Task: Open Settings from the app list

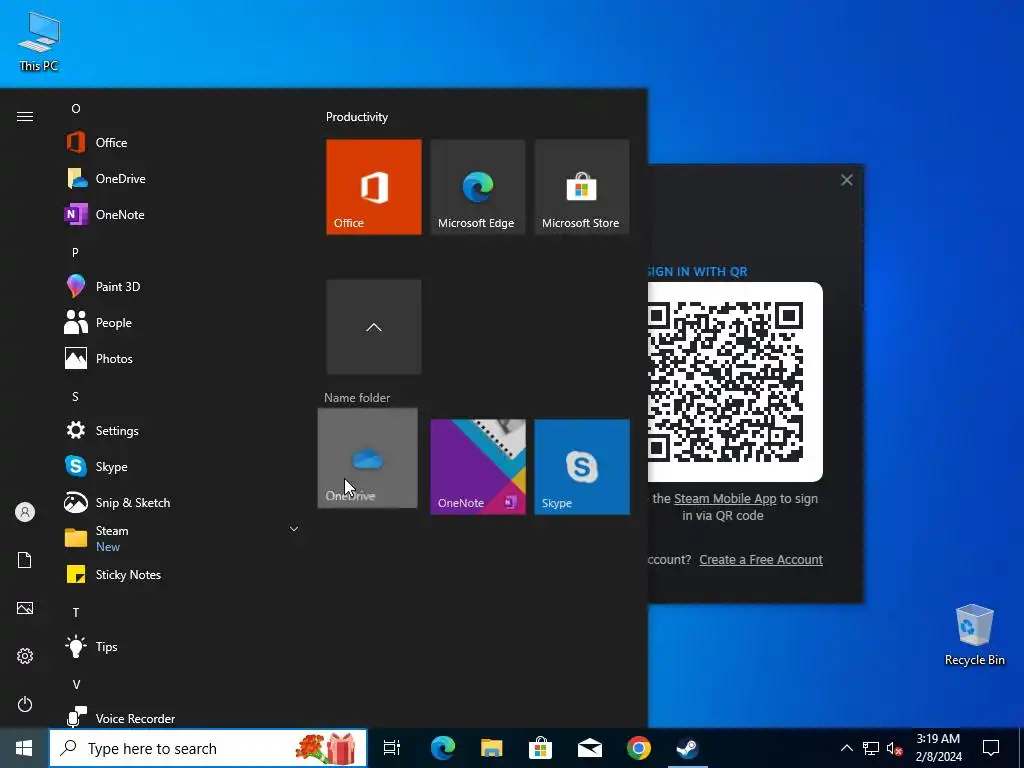Action: tap(182, 430)
